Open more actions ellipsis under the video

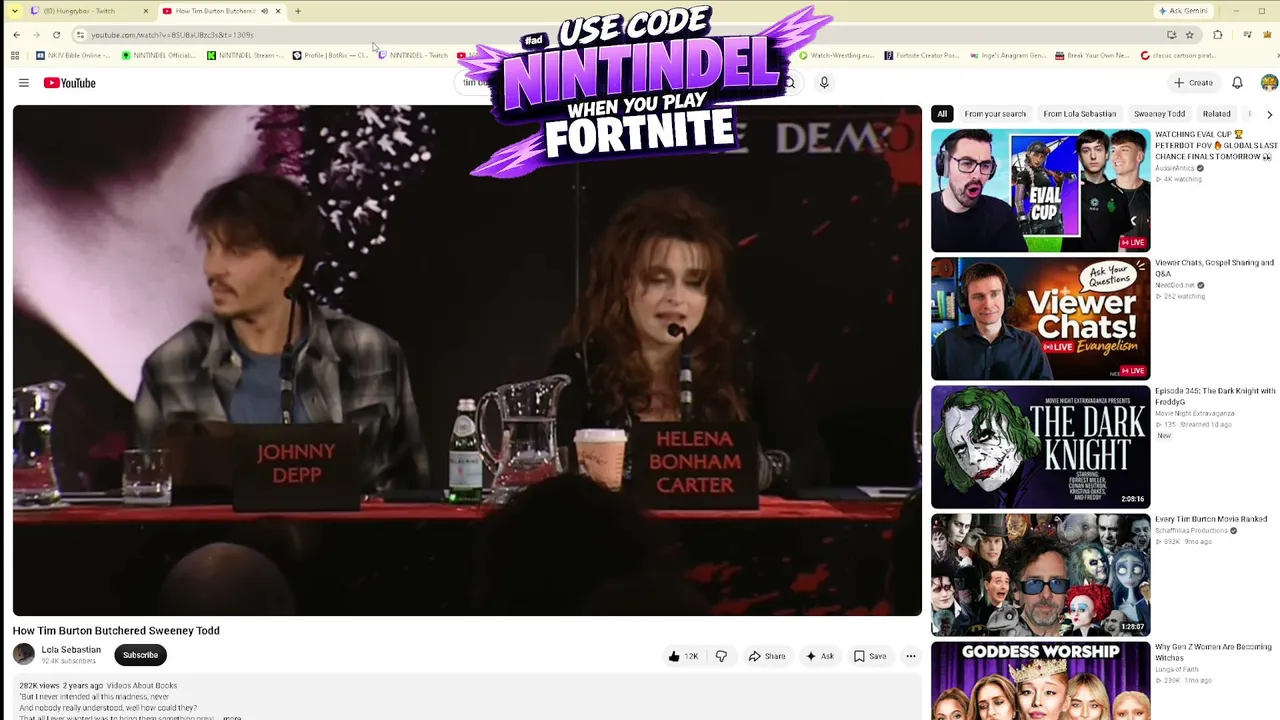[x=910, y=656]
